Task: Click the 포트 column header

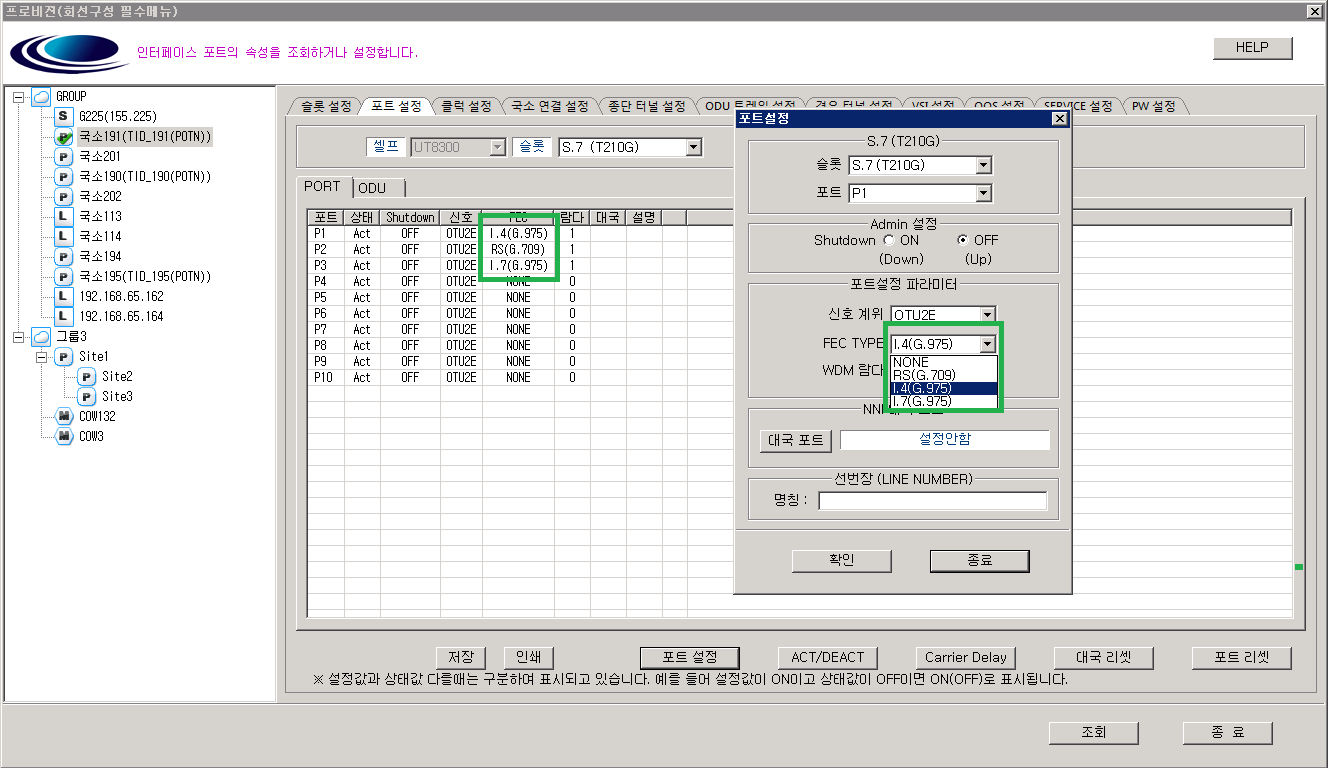Action: pos(325,218)
